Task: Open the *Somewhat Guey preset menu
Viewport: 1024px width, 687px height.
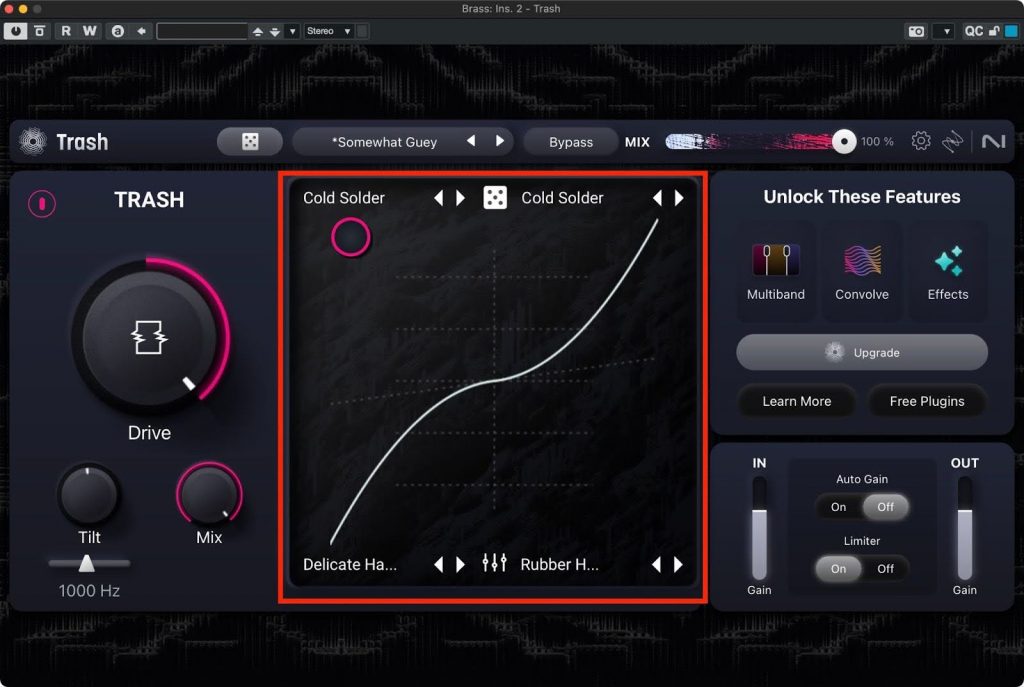Action: (385, 142)
